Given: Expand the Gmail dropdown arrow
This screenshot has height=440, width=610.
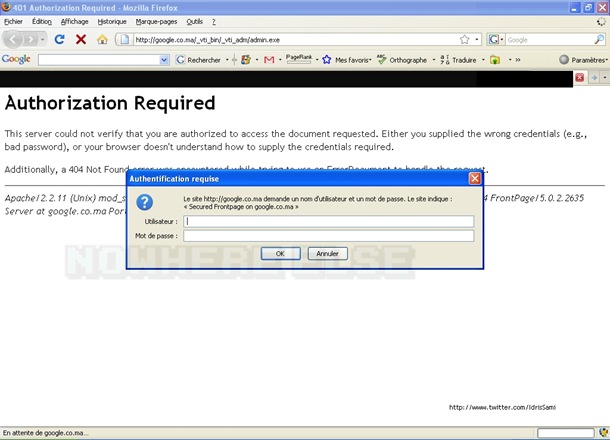Looking at the screenshot, I should 280,60.
